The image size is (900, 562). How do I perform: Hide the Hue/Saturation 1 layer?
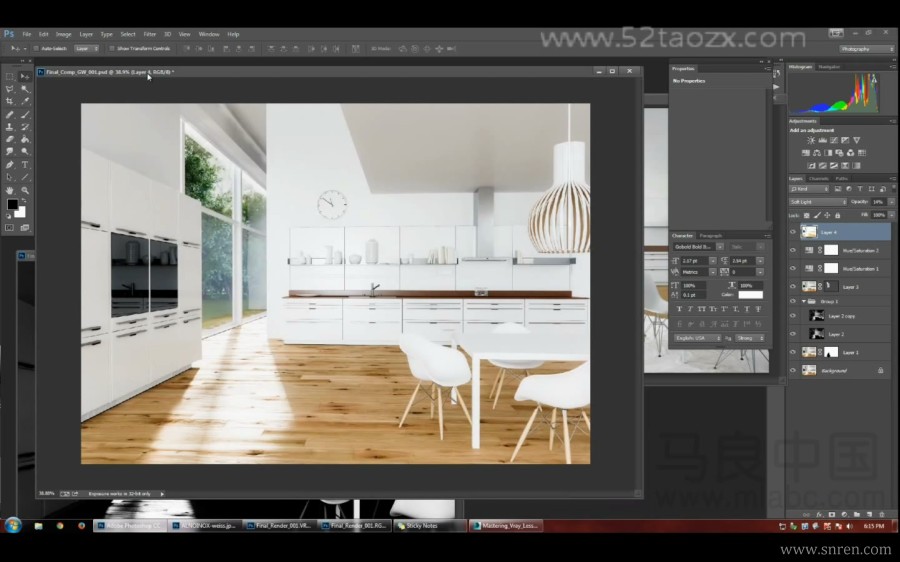(793, 268)
